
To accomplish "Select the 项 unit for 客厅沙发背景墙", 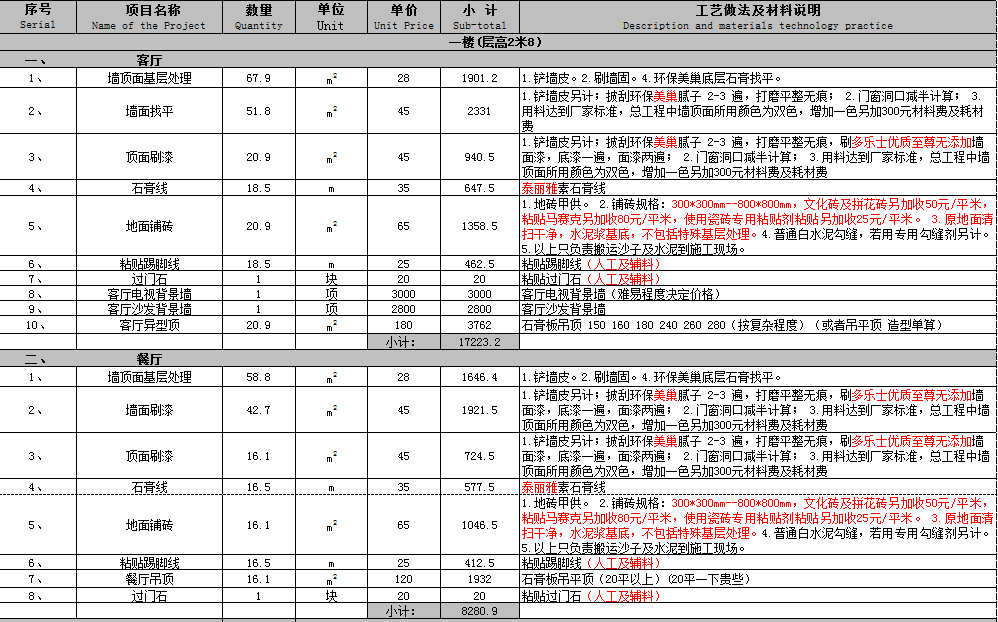I will click(331, 309).
